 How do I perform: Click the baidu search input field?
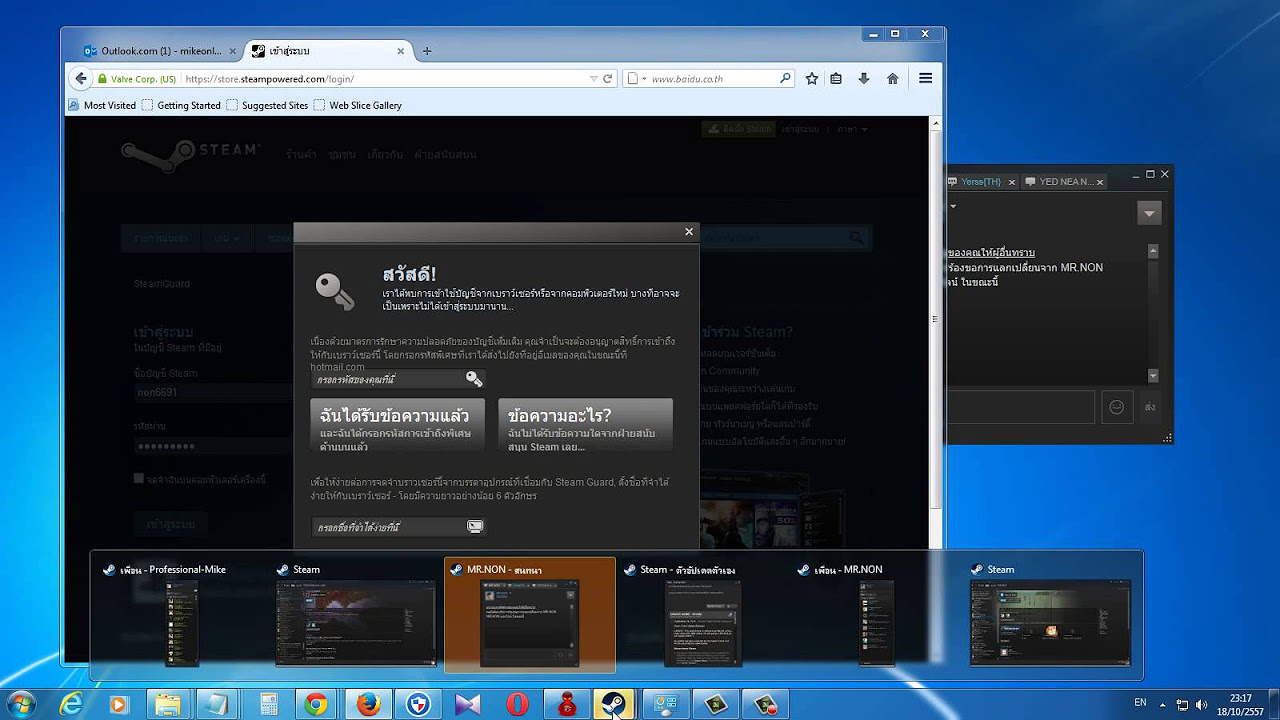[712, 79]
